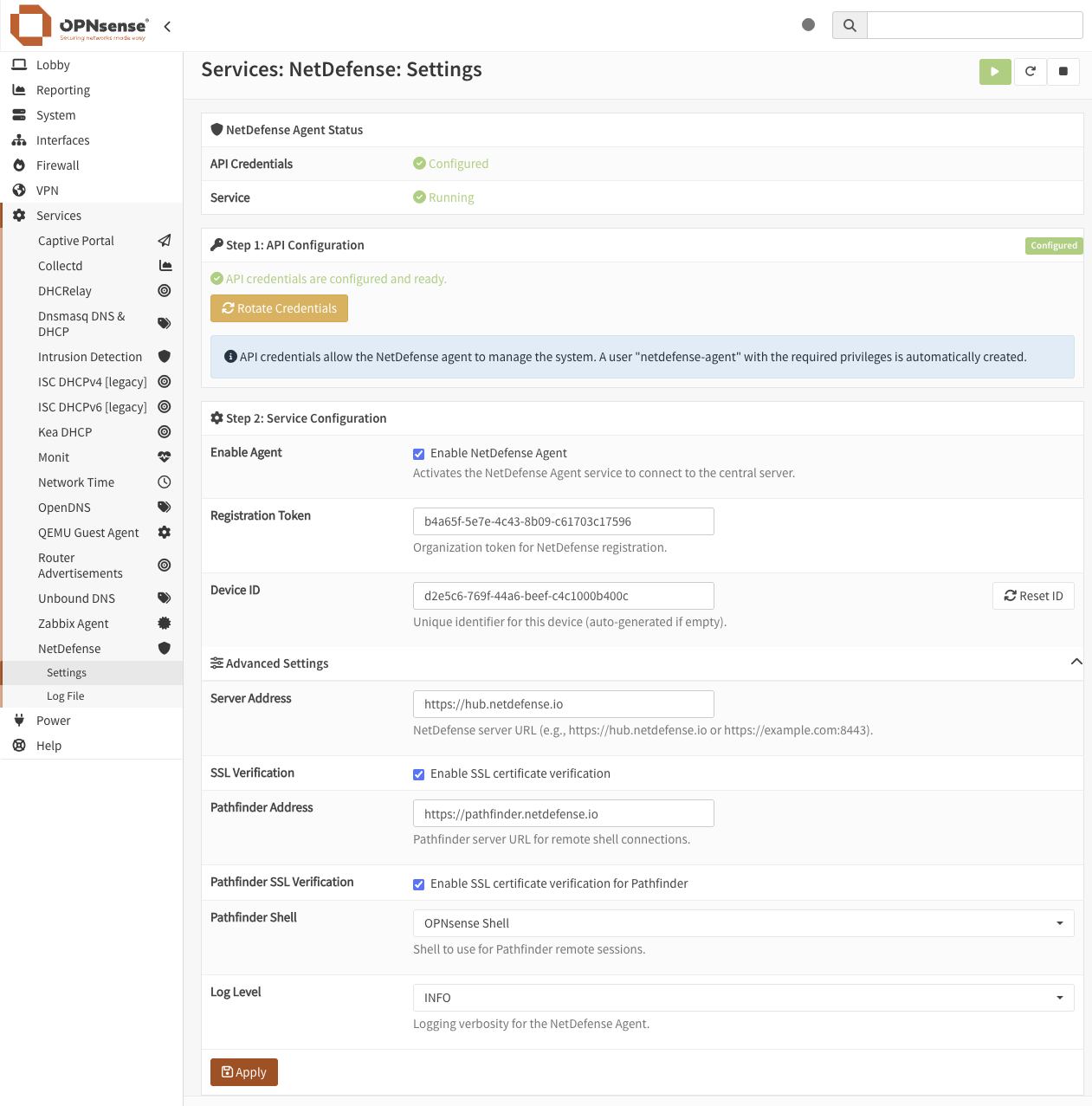The height and width of the screenshot is (1106, 1092).
Task: Select the Monit heartbeat icon
Action: pos(165,456)
